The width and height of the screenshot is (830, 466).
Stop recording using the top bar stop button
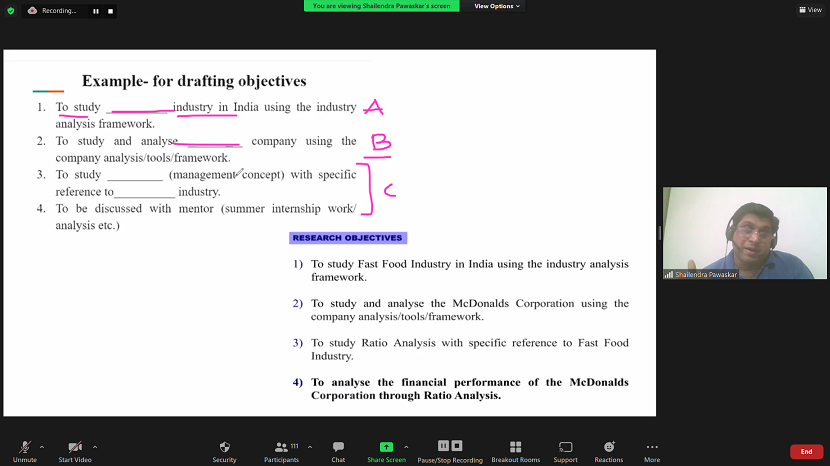coord(110,11)
